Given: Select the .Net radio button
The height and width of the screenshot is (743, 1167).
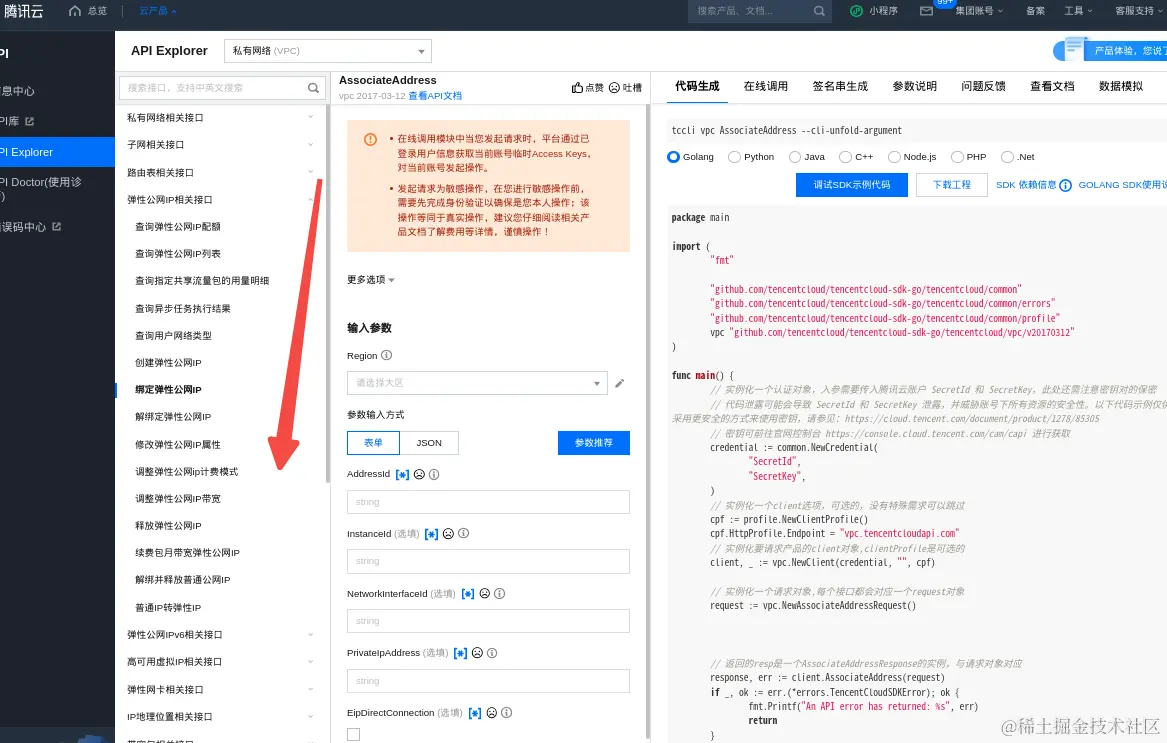Looking at the screenshot, I should (1007, 157).
